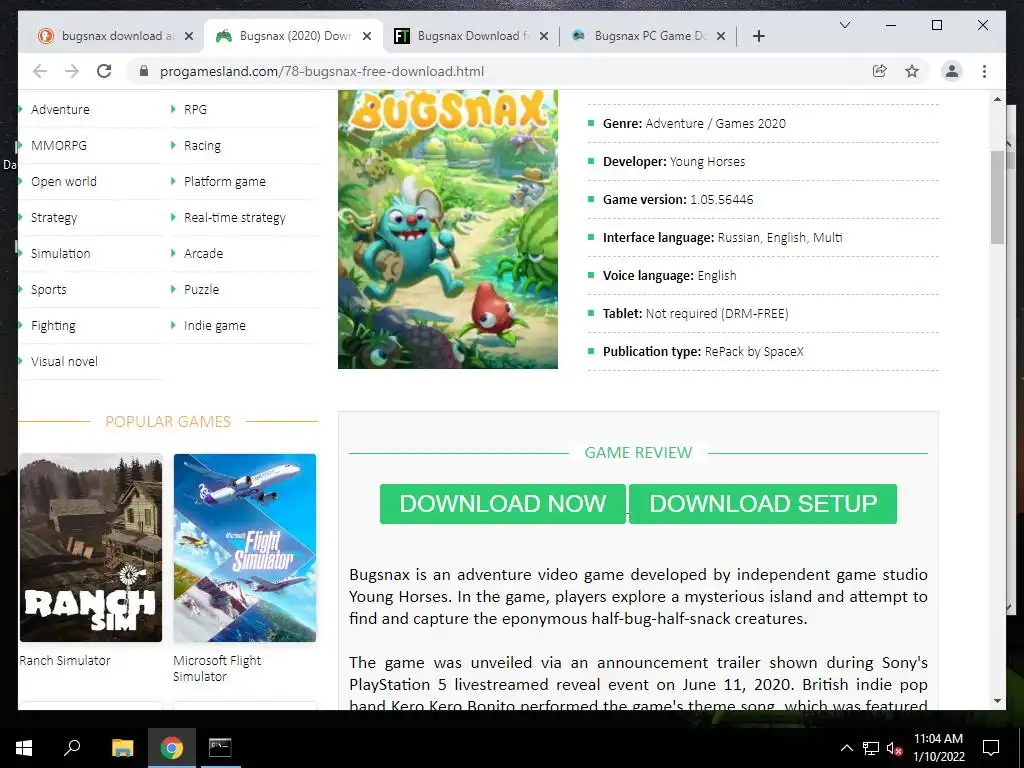This screenshot has width=1024, height=768.
Task: Click the 'Microsoft Flight Simulator' title link
Action: [x=217, y=668]
